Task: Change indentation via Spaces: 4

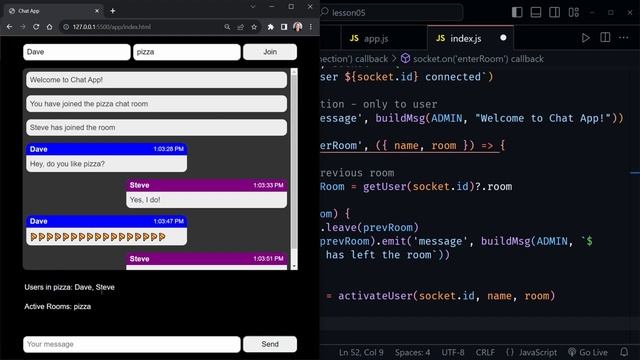Action: click(x=412, y=352)
